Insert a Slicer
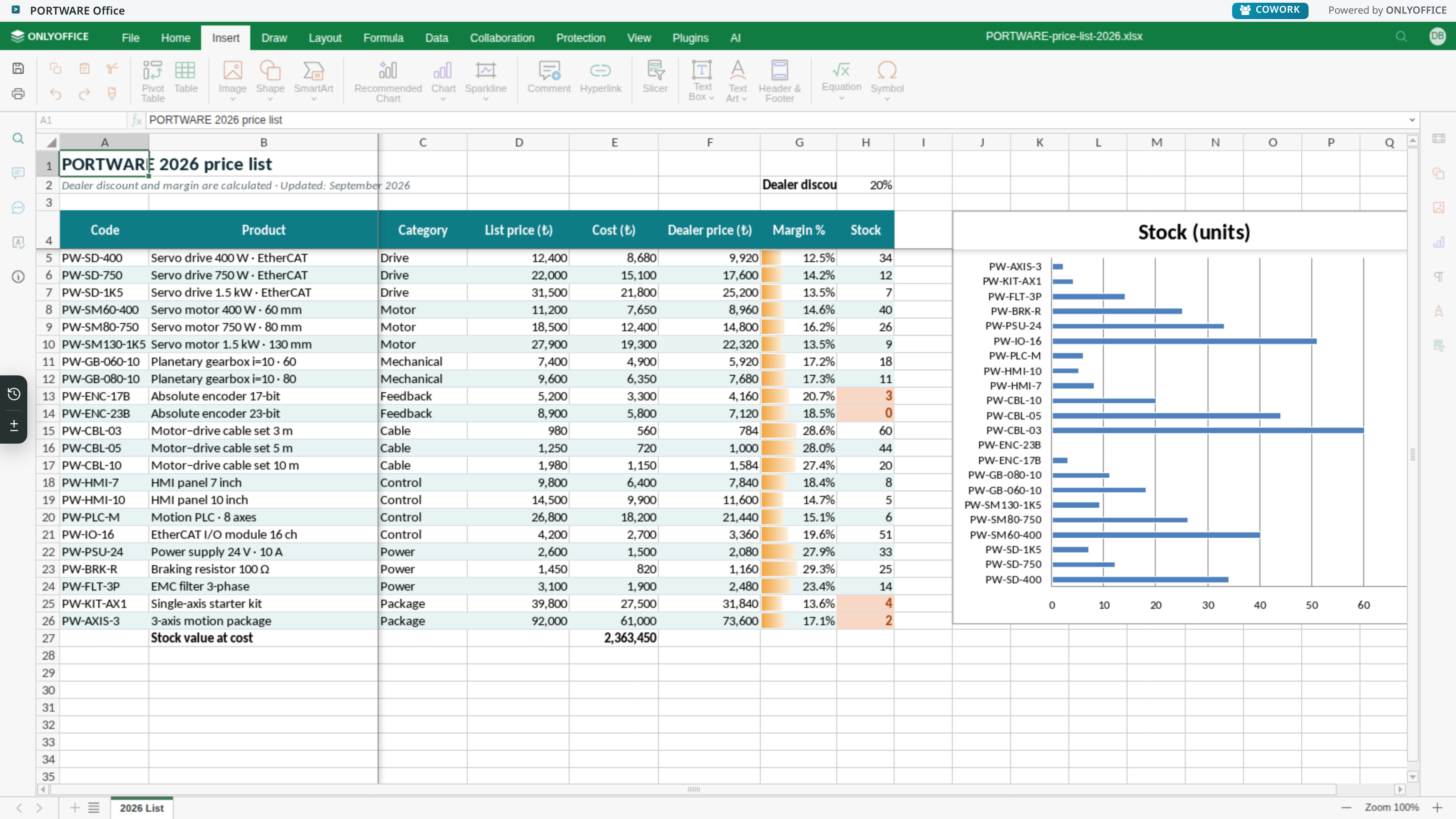 [655, 76]
